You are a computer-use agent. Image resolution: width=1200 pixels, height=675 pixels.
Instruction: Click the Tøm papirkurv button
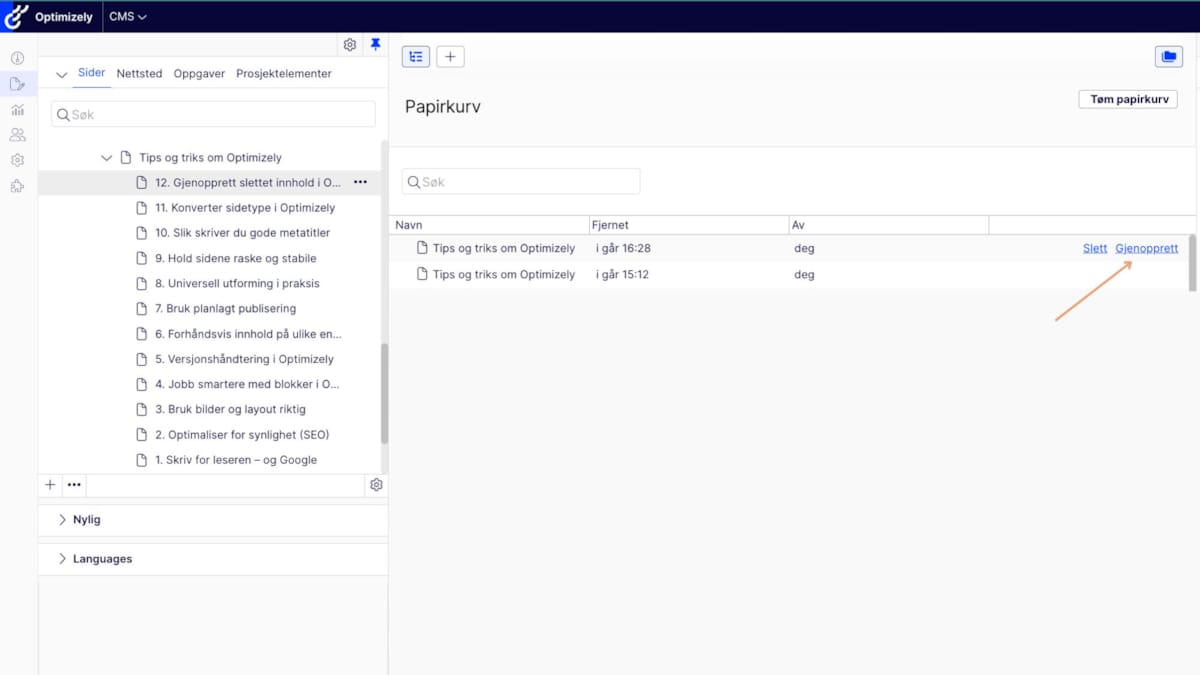1127,100
